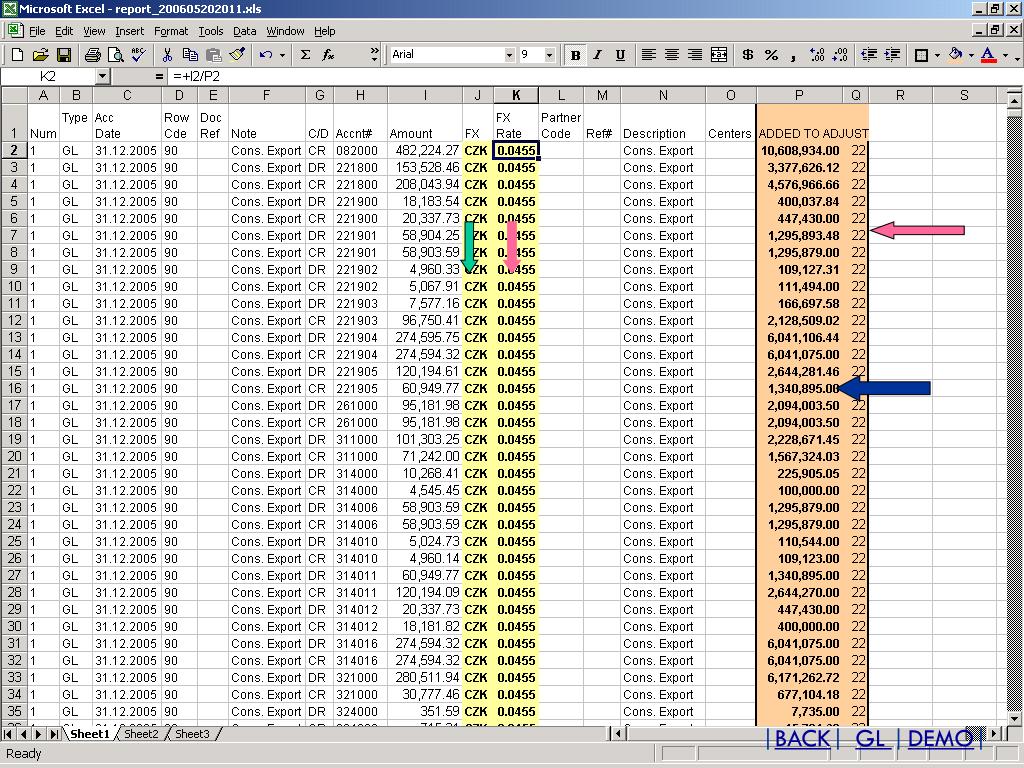This screenshot has width=1024, height=768.
Task: Select the column K header
Action: (516, 95)
